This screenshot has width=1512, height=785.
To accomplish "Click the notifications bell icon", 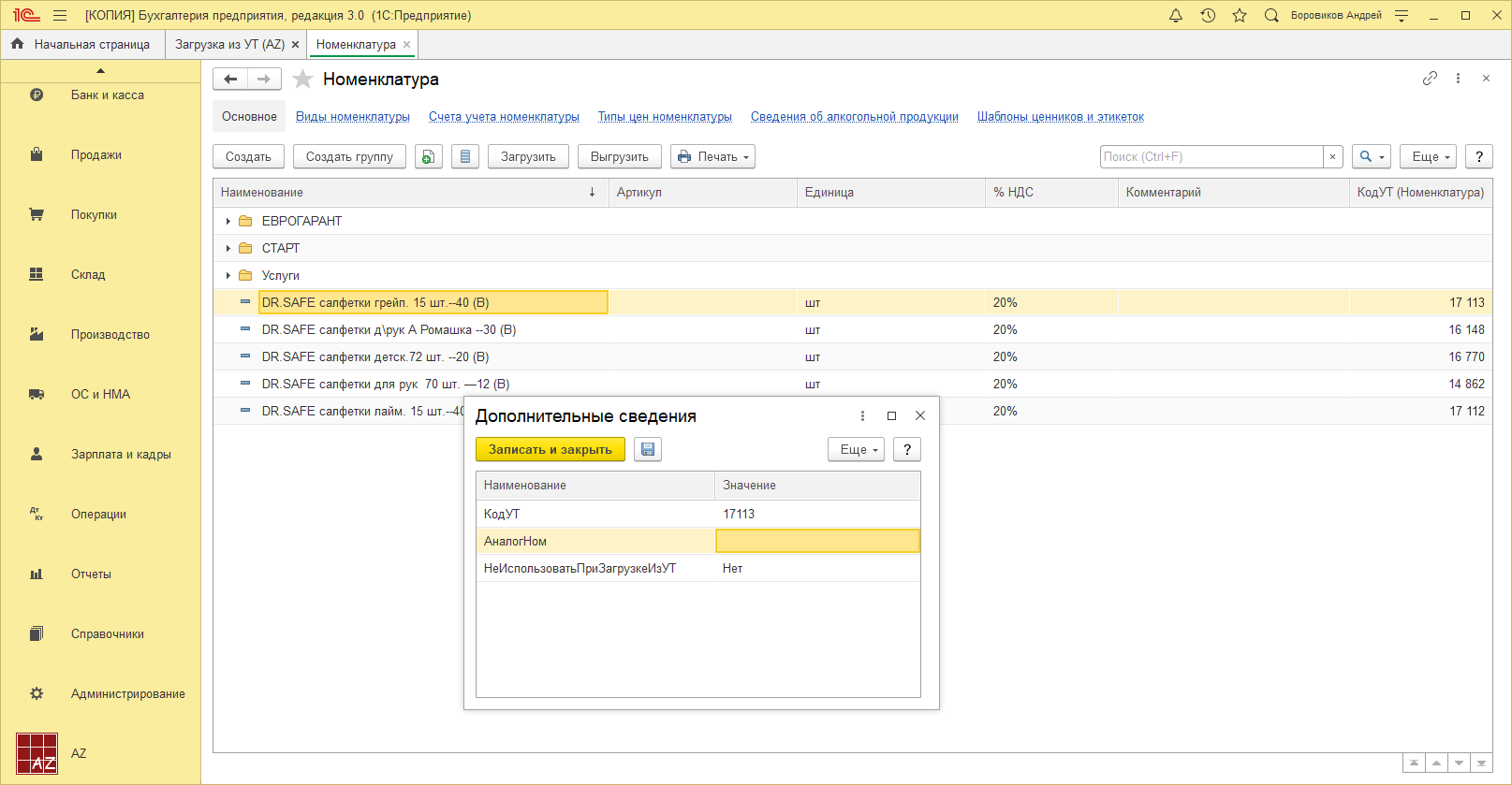I will (x=1176, y=15).
